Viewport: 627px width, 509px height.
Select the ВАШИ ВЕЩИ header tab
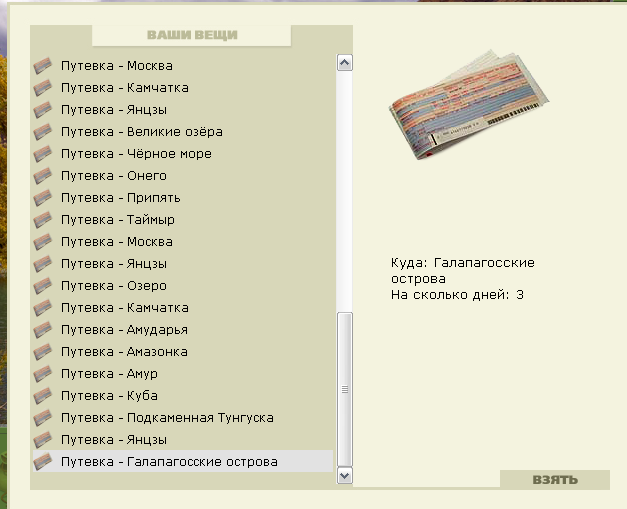tap(192, 35)
